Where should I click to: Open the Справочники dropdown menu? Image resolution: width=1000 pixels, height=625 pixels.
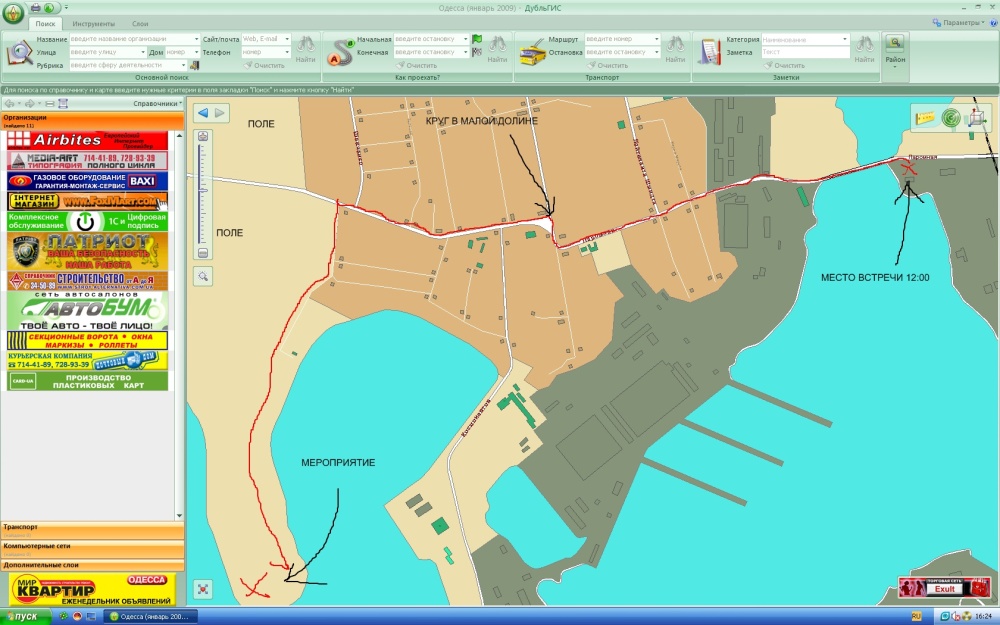pyautogui.click(x=159, y=103)
